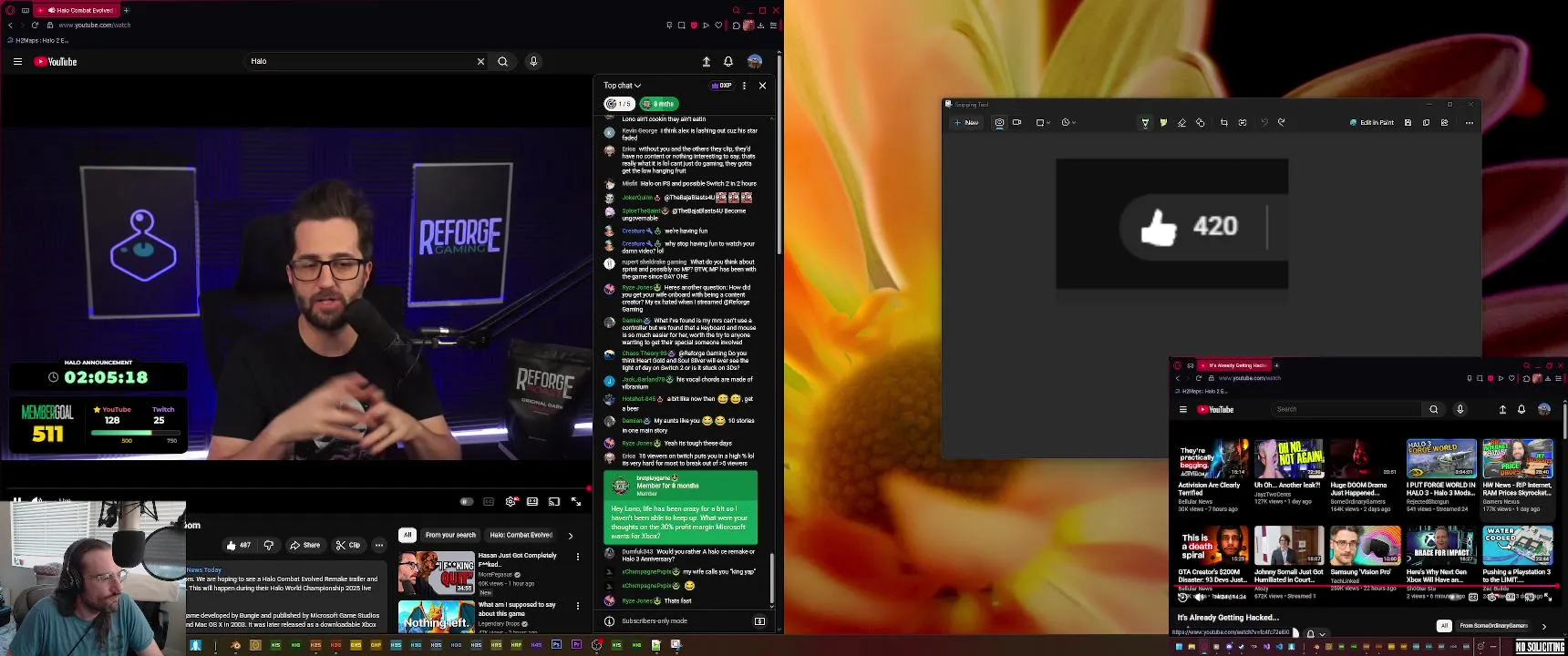Screen dimensions: 1568x656
Task: Enter fullscreen on the left video player
Action: [576, 501]
